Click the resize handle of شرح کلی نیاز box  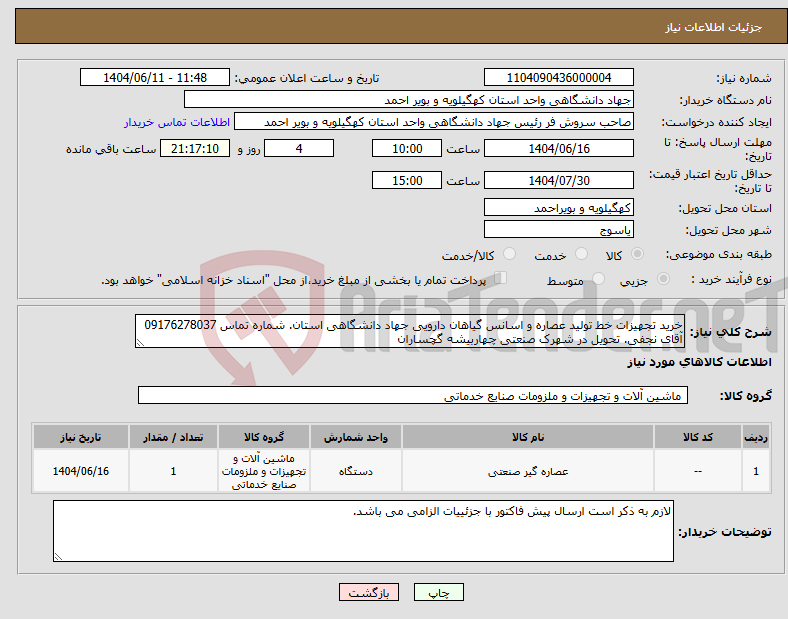(140, 343)
